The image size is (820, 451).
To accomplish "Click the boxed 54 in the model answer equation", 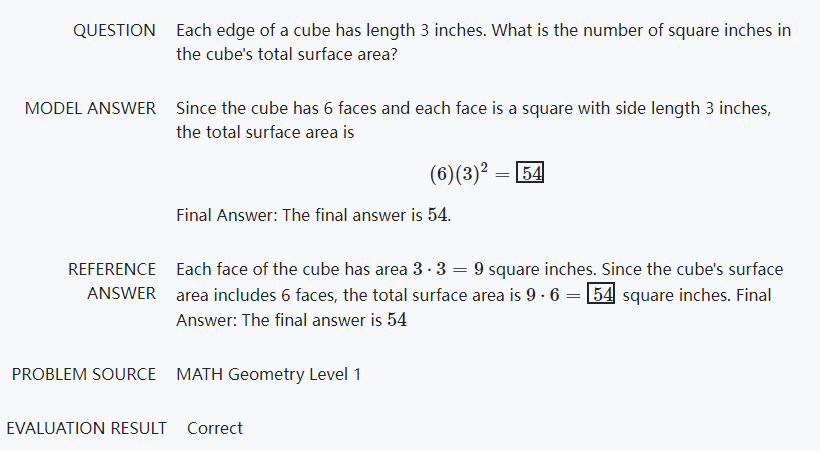I will tap(531, 174).
